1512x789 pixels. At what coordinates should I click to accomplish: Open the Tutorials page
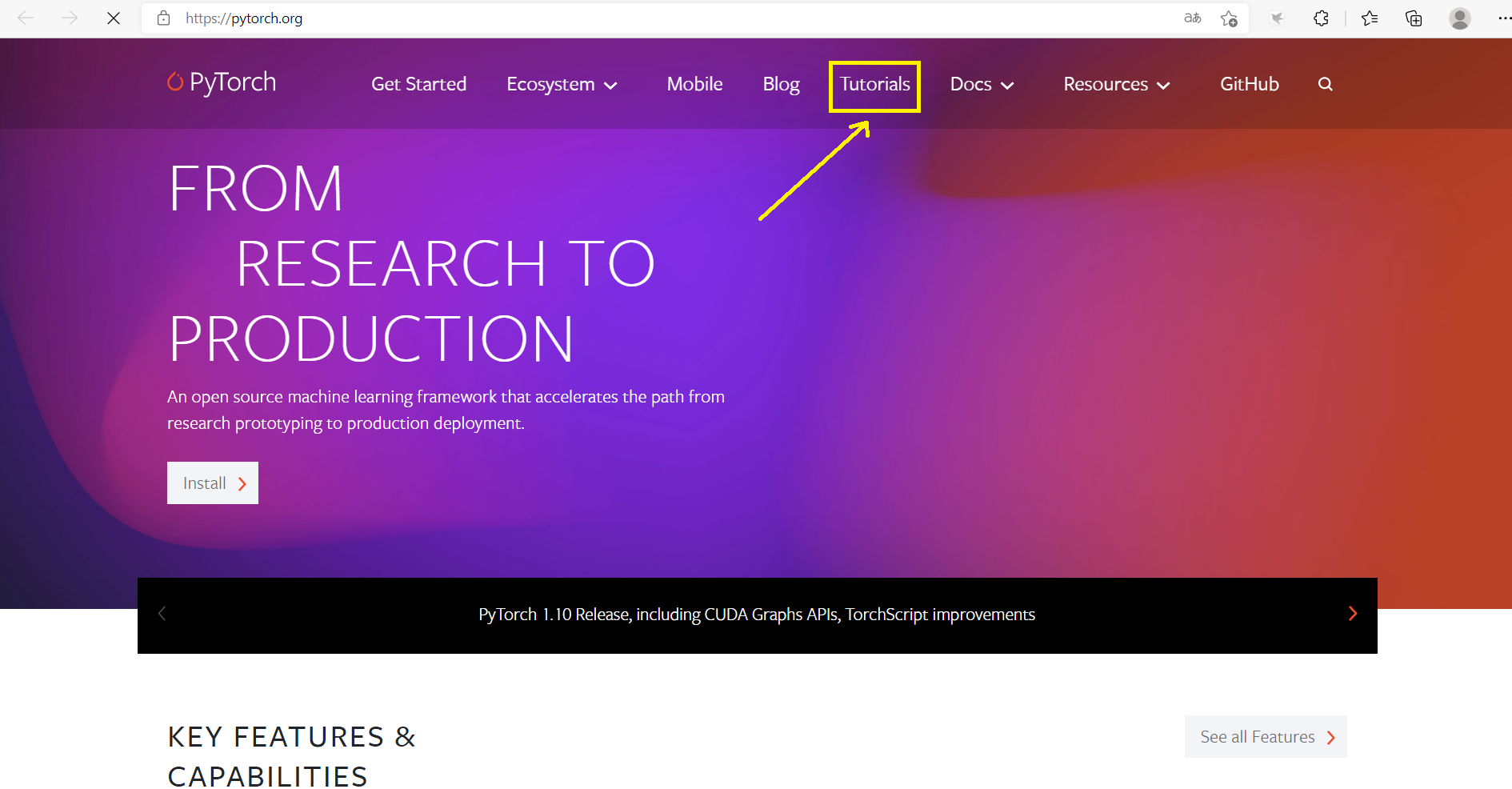[874, 84]
